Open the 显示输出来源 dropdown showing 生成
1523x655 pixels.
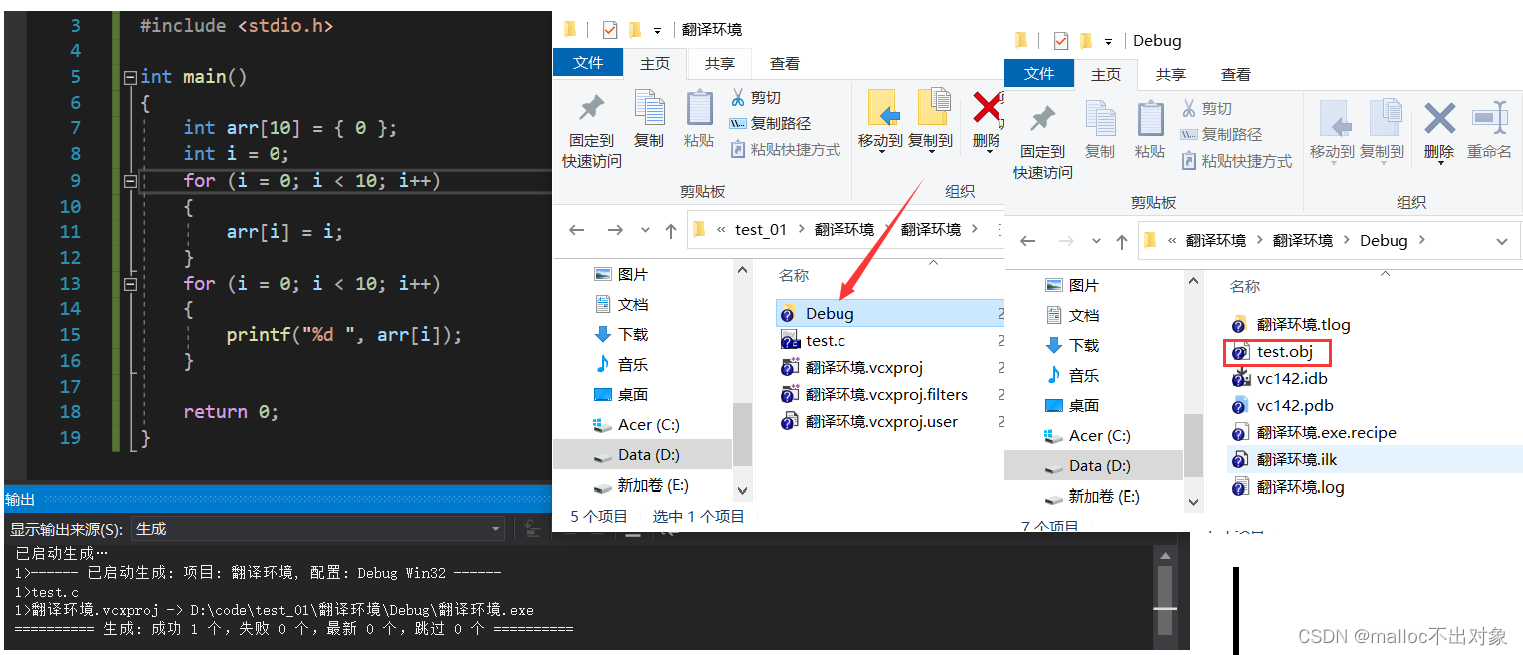(x=496, y=529)
